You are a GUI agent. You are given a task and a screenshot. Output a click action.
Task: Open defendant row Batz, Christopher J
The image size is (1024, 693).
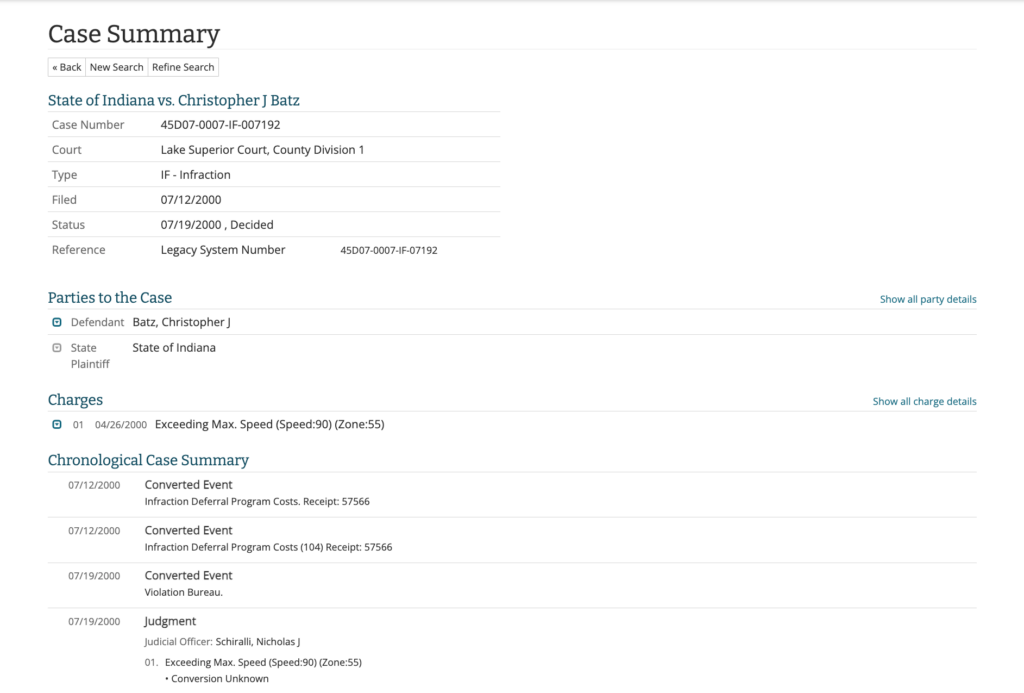coord(181,322)
